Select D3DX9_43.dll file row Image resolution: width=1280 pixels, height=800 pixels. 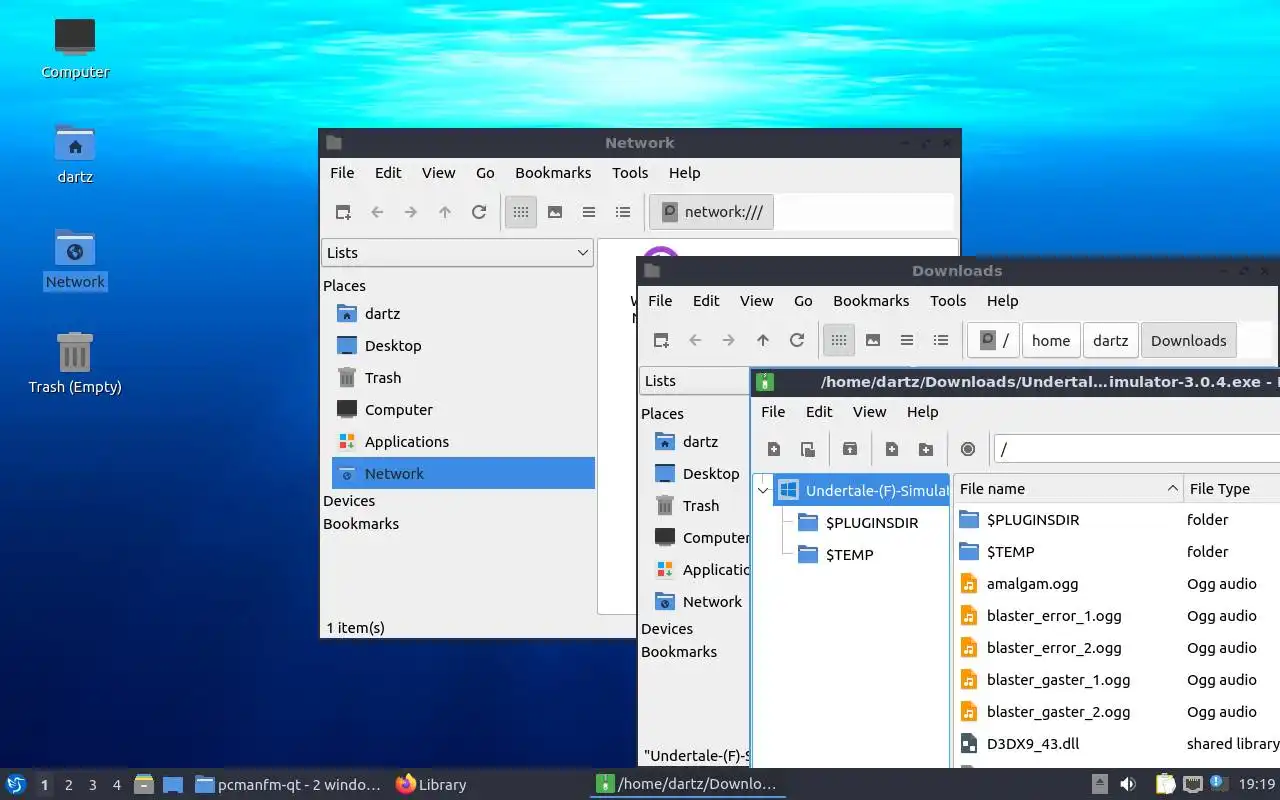pos(1117,744)
